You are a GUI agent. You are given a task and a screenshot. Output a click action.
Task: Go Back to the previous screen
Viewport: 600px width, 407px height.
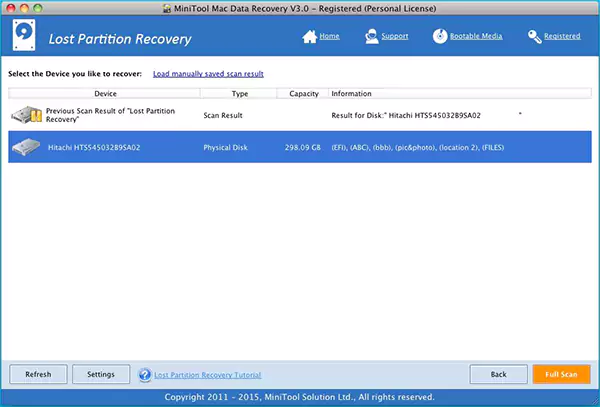498,374
